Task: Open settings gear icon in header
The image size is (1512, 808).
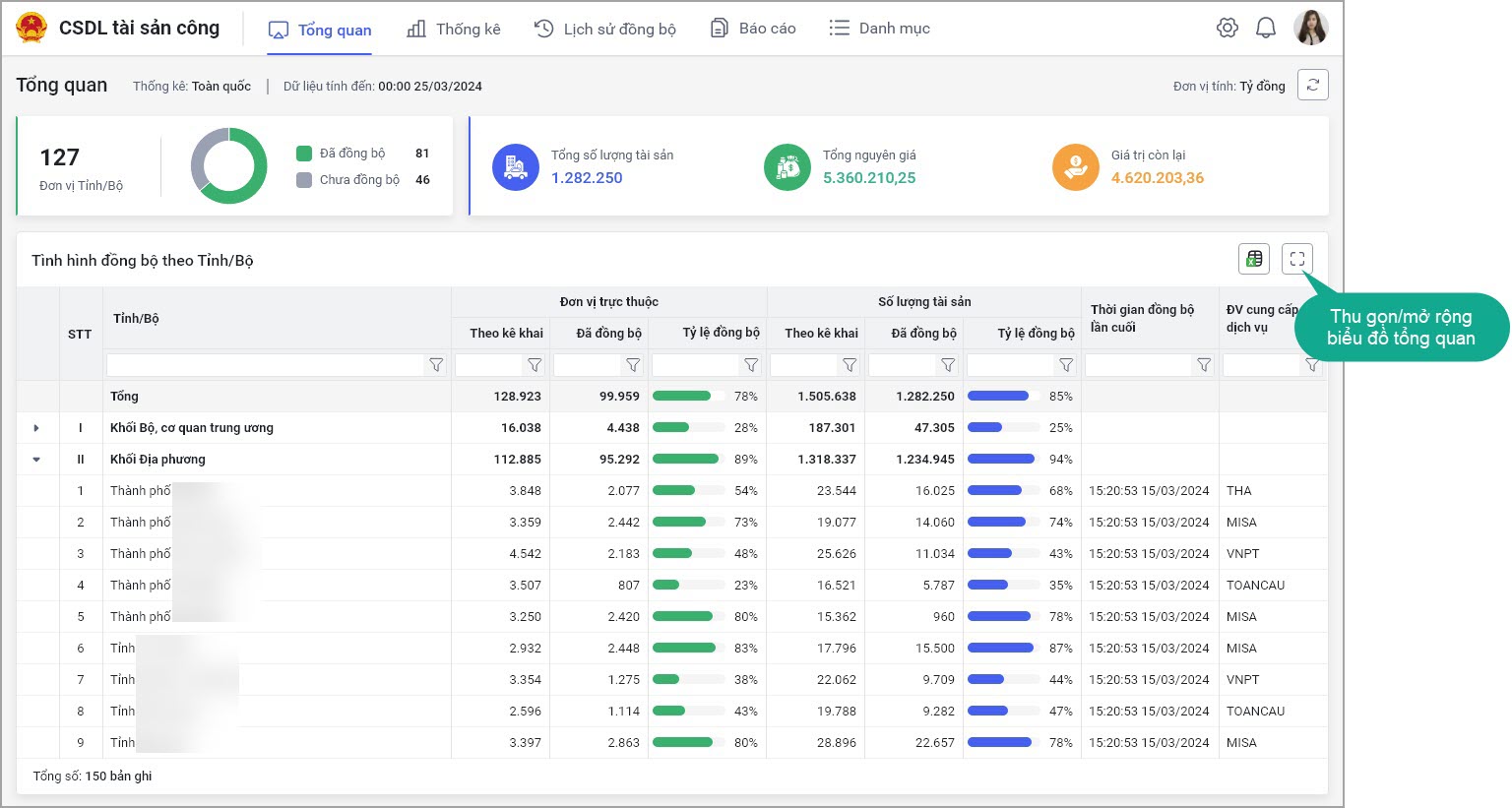Action: tap(1227, 29)
